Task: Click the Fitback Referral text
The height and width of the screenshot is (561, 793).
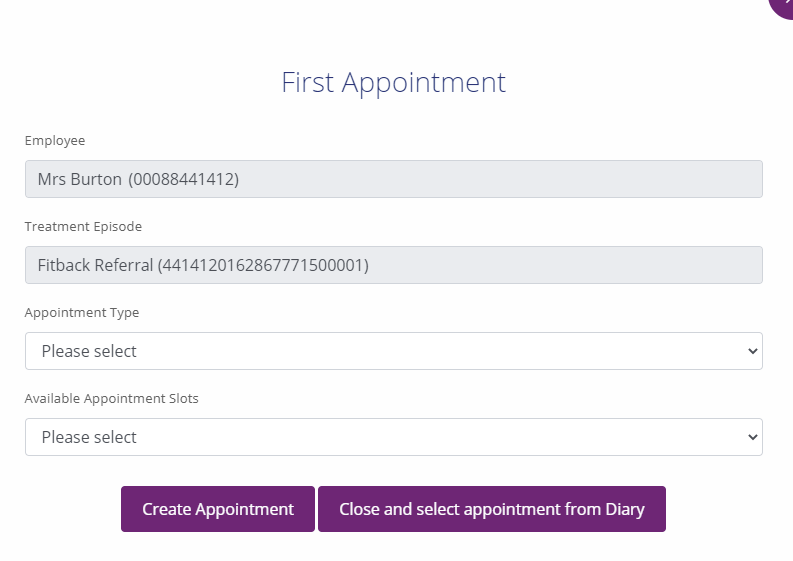Action: (x=95, y=266)
